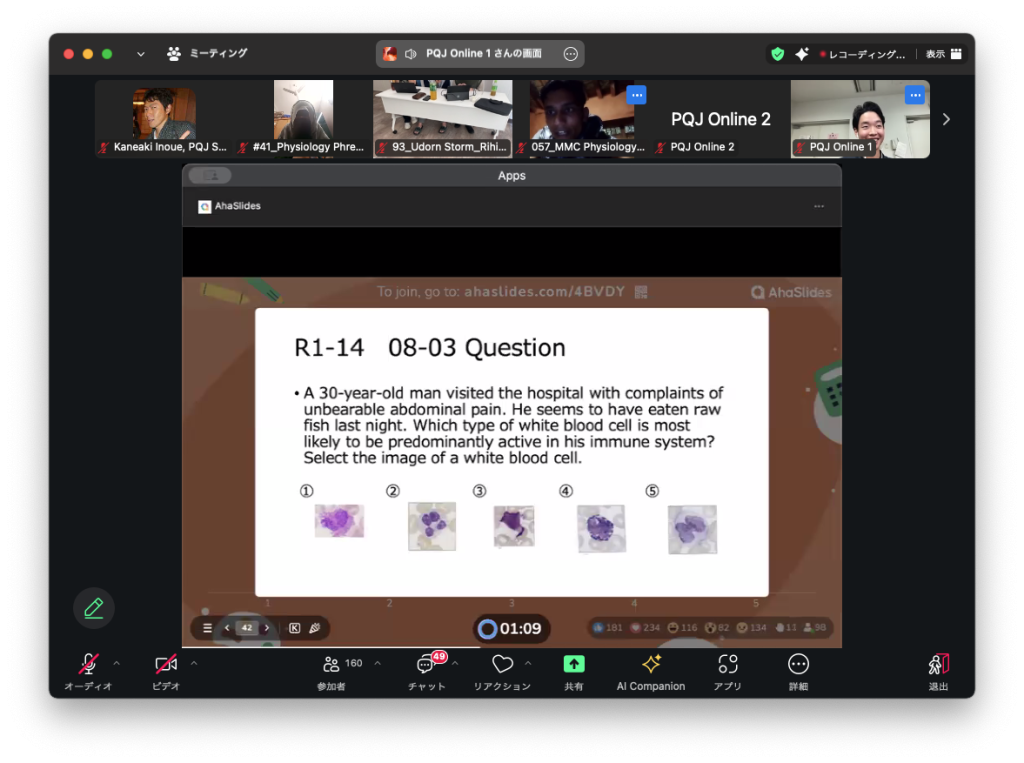The image size is (1024, 763).
Task: Expand video options chevron
Action: pos(194,663)
